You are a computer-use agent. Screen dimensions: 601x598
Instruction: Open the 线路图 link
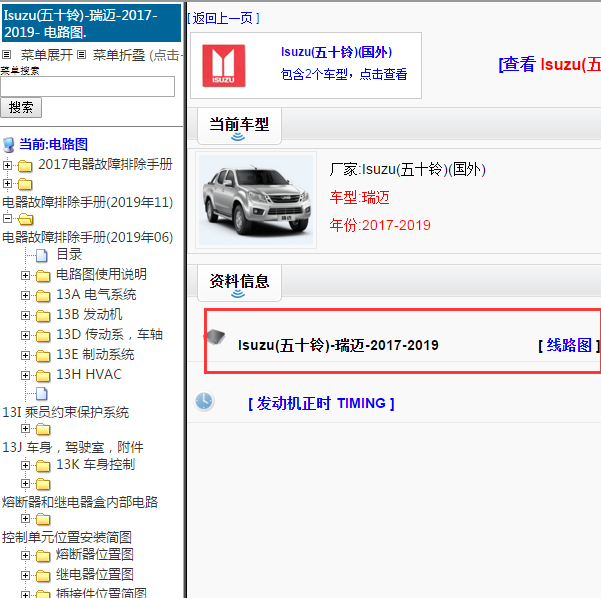tap(569, 345)
